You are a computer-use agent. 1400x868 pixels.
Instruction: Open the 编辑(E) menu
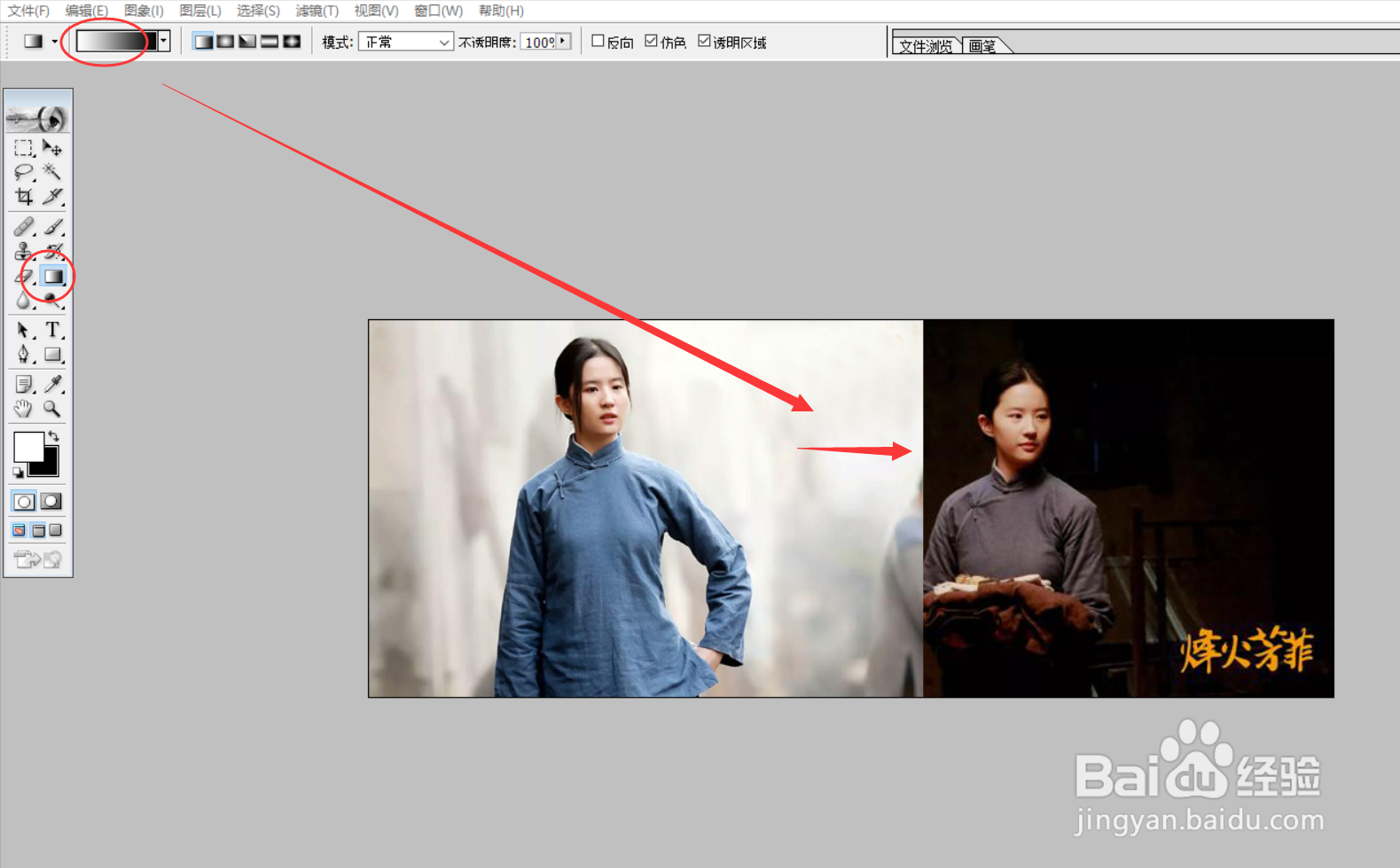(x=86, y=11)
